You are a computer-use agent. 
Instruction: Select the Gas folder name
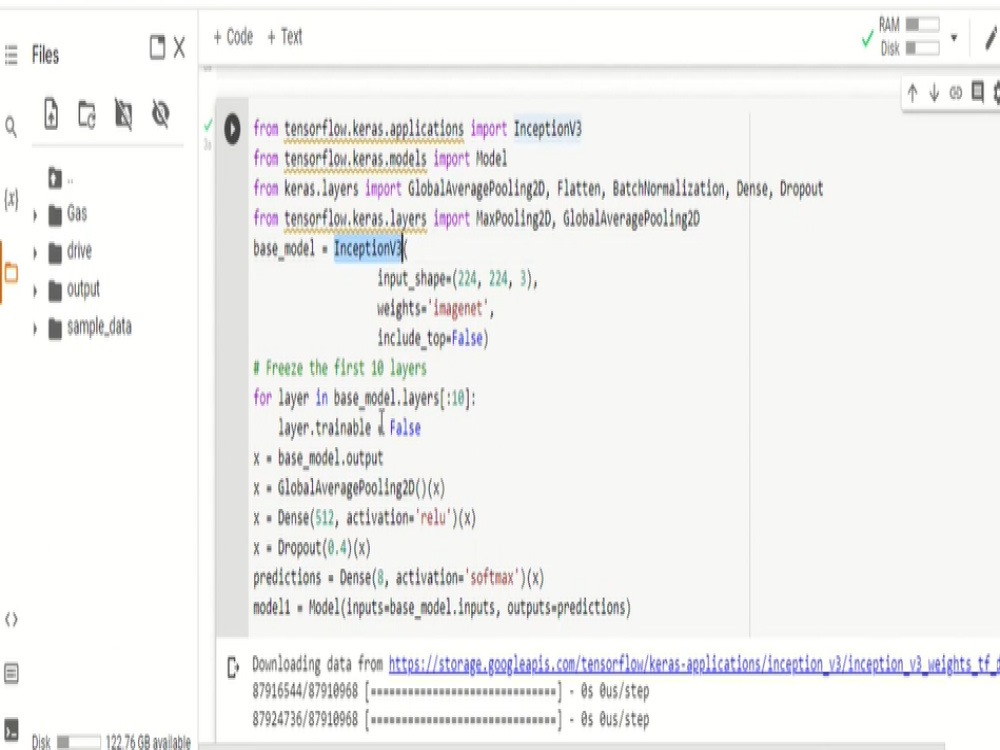(x=77, y=214)
